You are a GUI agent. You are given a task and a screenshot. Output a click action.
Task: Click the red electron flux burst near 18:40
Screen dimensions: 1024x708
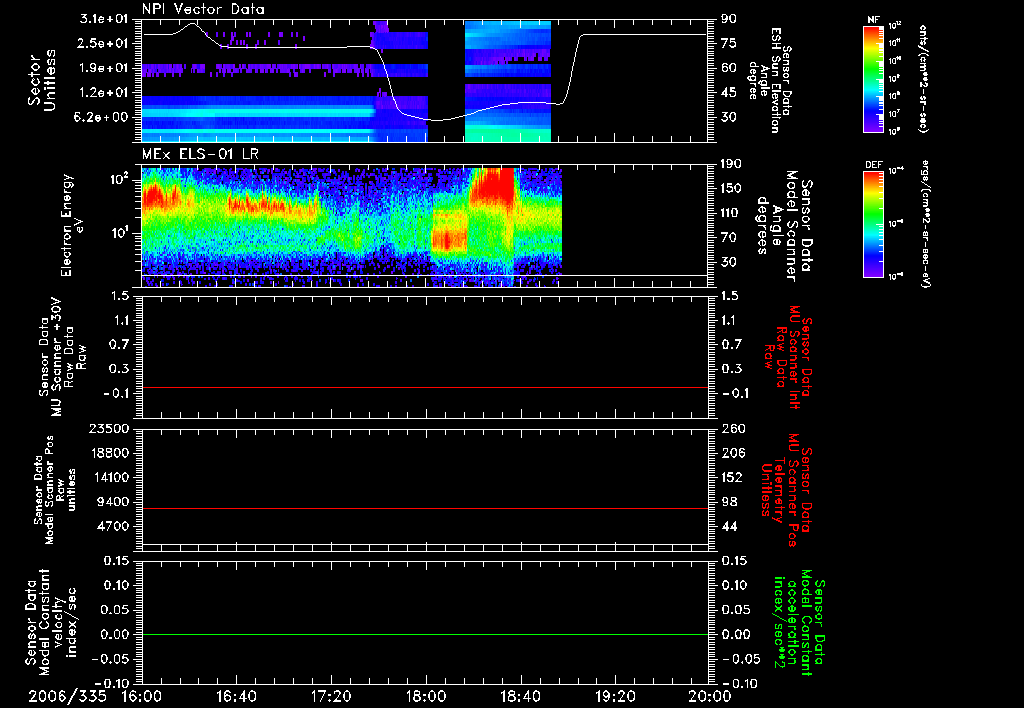(493, 185)
